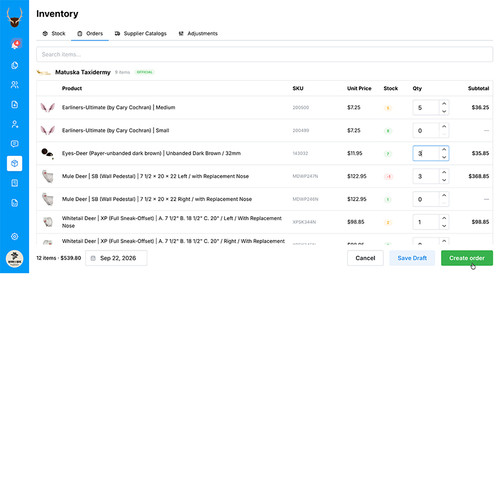Screen dimensions: 500x500
Task: Click Whitetail Deer Left product thumbnail
Action: pyautogui.click(x=48, y=222)
